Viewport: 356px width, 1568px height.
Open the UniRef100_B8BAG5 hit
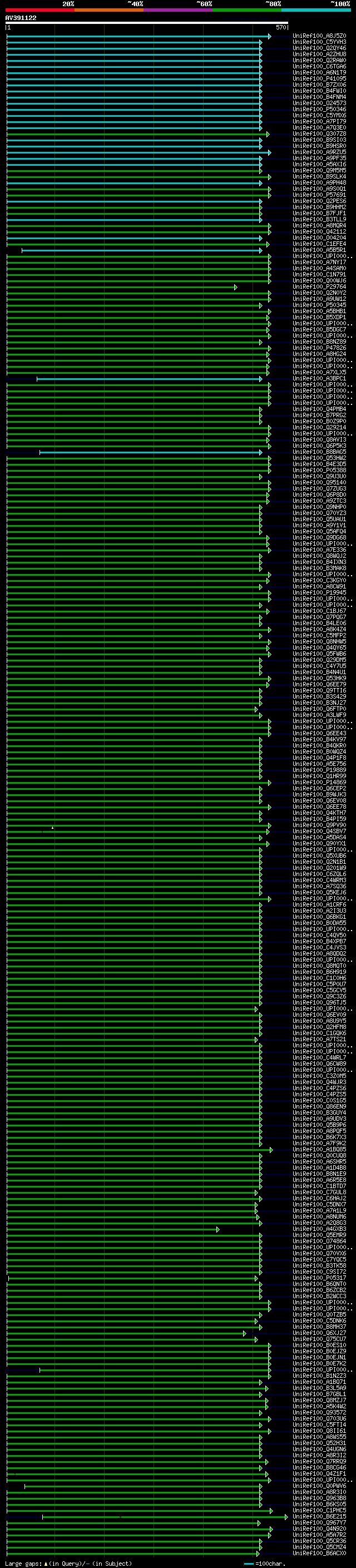319,452
